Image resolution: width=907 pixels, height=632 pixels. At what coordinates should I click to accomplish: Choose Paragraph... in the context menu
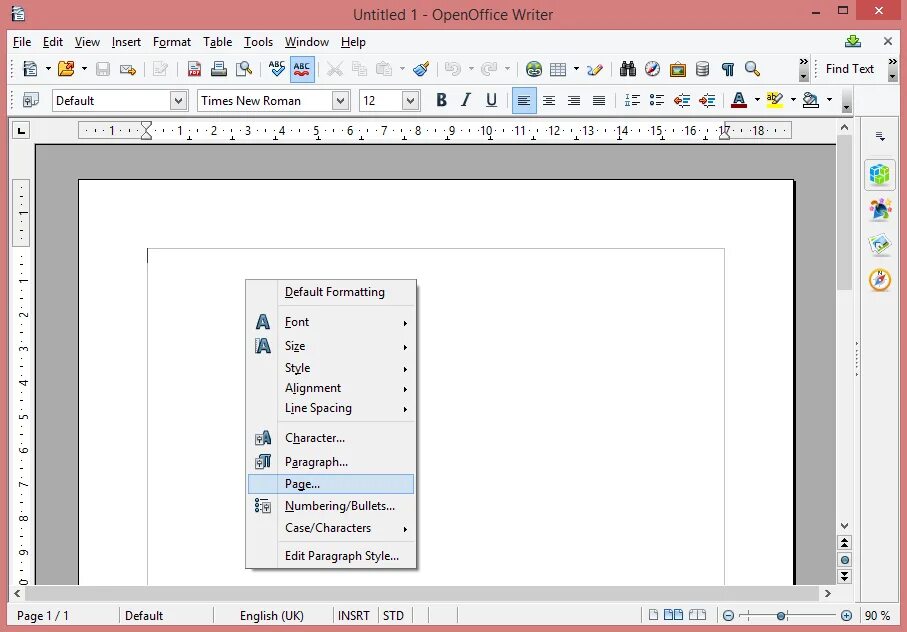pos(331,462)
